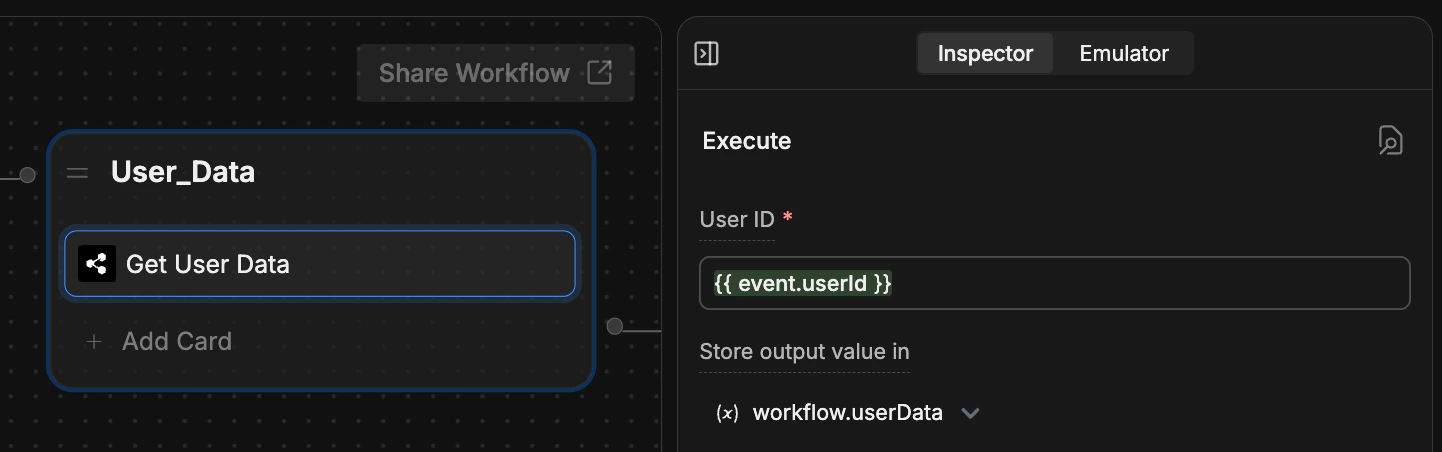Click the Share Workflow button
Viewport: 1442px width, 452px height.
[496, 73]
